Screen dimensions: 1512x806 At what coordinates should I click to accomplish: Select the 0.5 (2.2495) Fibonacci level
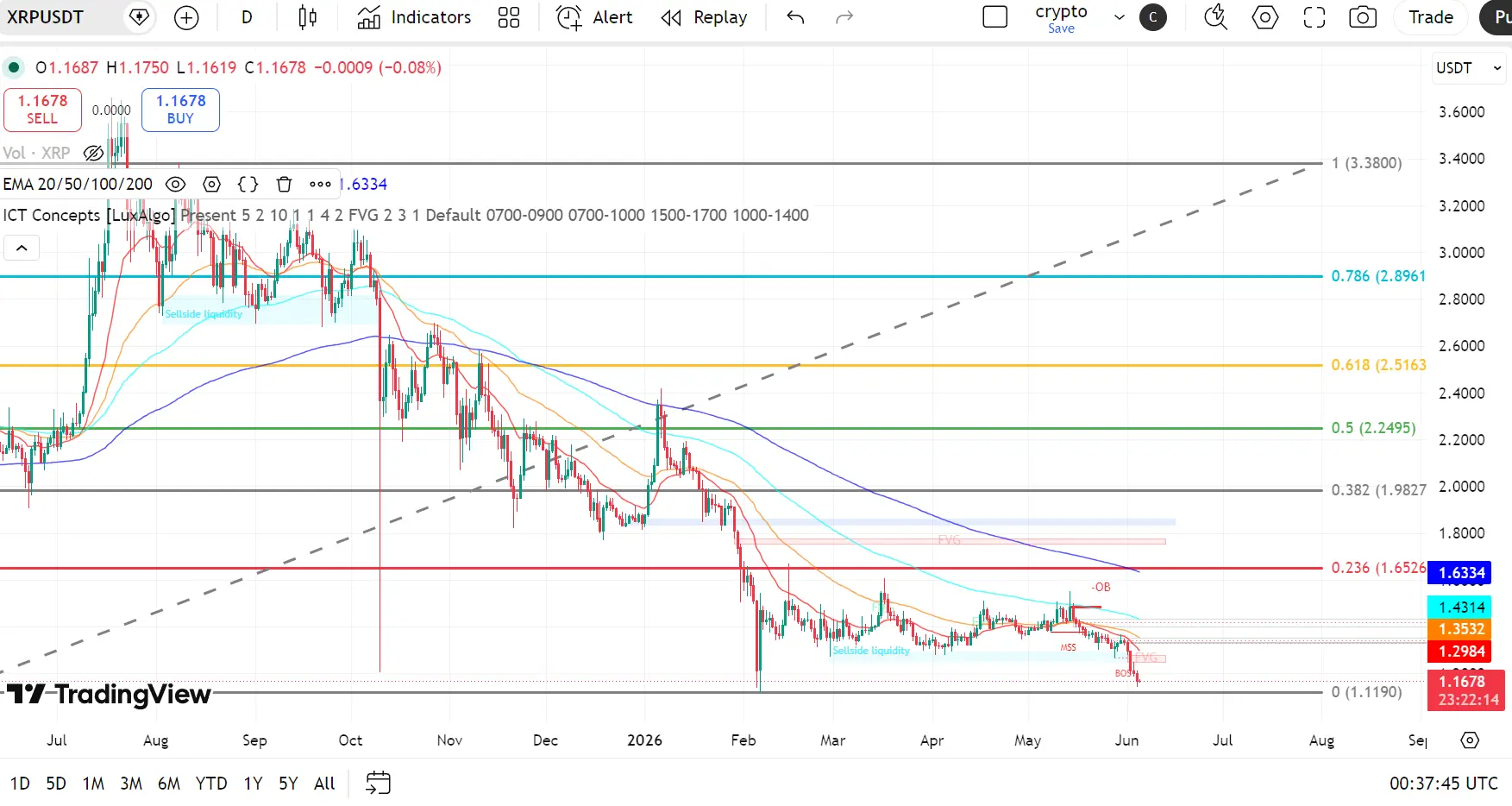1373,428
